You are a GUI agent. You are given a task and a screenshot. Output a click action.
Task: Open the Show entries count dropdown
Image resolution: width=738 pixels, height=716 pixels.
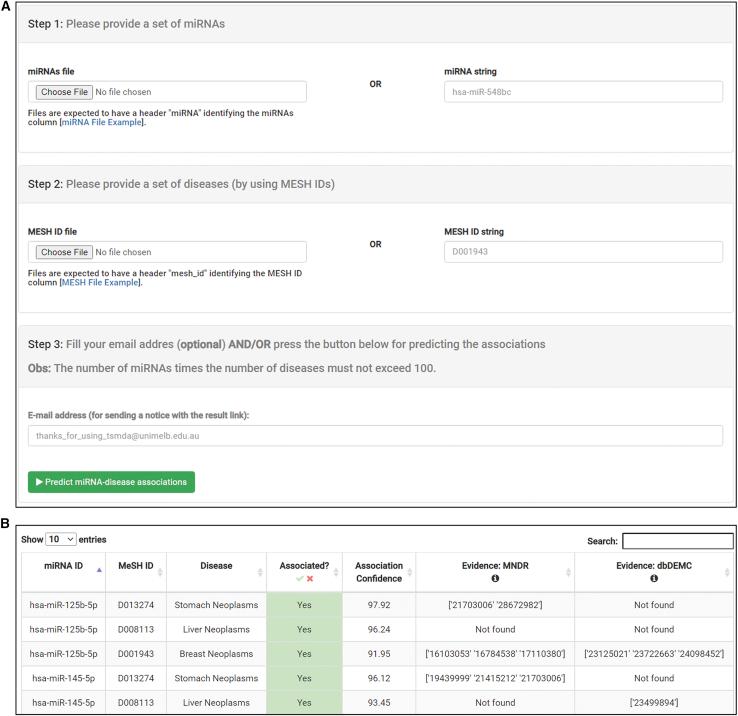(x=61, y=539)
